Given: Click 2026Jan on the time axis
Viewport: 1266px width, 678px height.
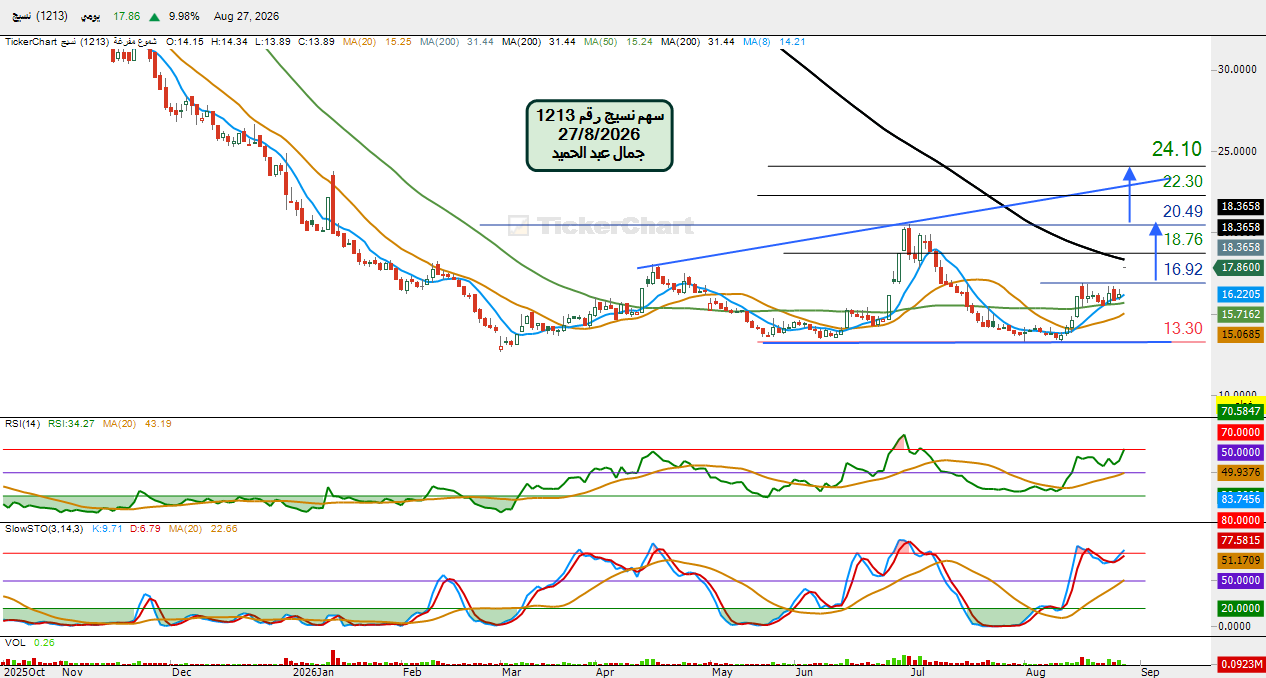Looking at the screenshot, I should click(313, 672).
